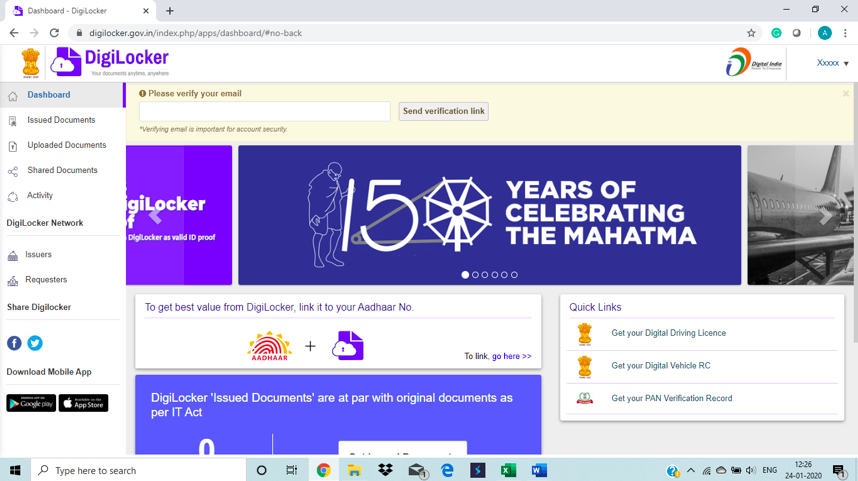Select the third carousel dot
Viewport: 858px width, 481px height.
(x=485, y=275)
